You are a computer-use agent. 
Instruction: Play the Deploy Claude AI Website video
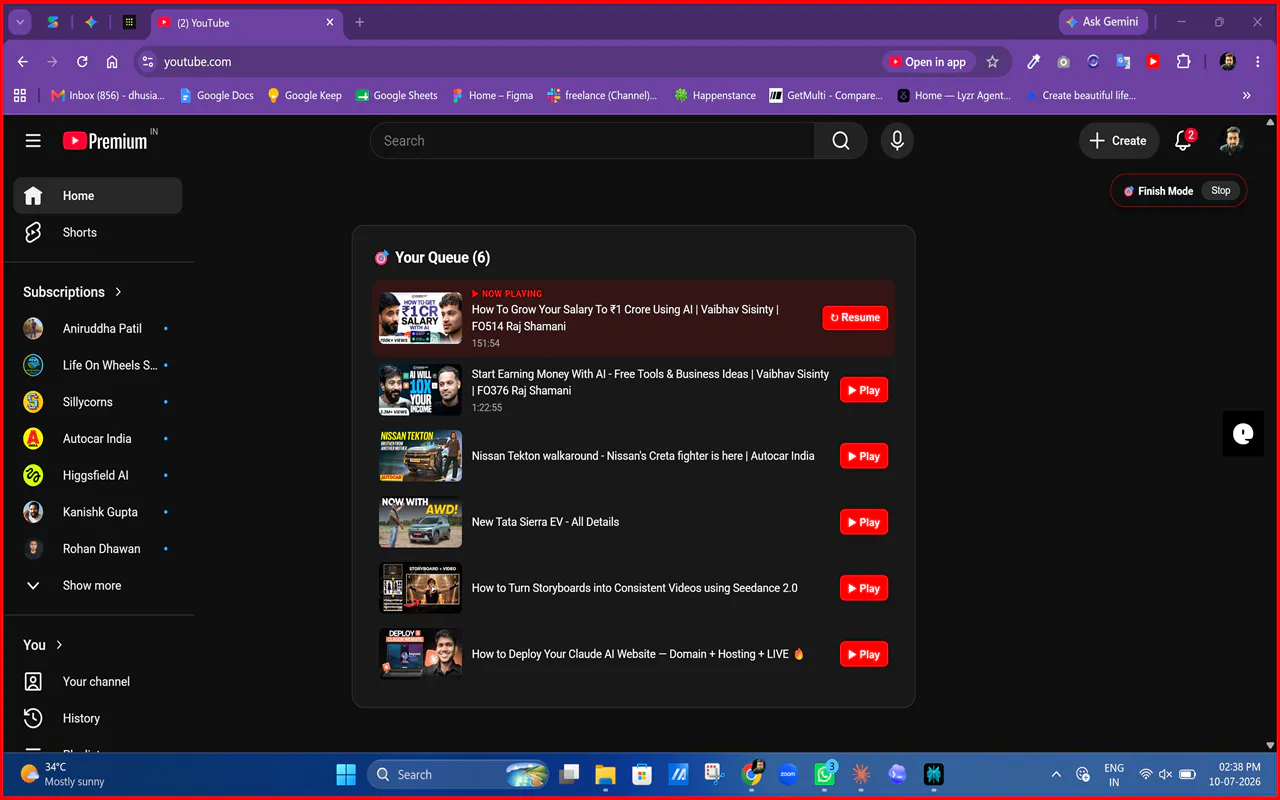(x=864, y=654)
